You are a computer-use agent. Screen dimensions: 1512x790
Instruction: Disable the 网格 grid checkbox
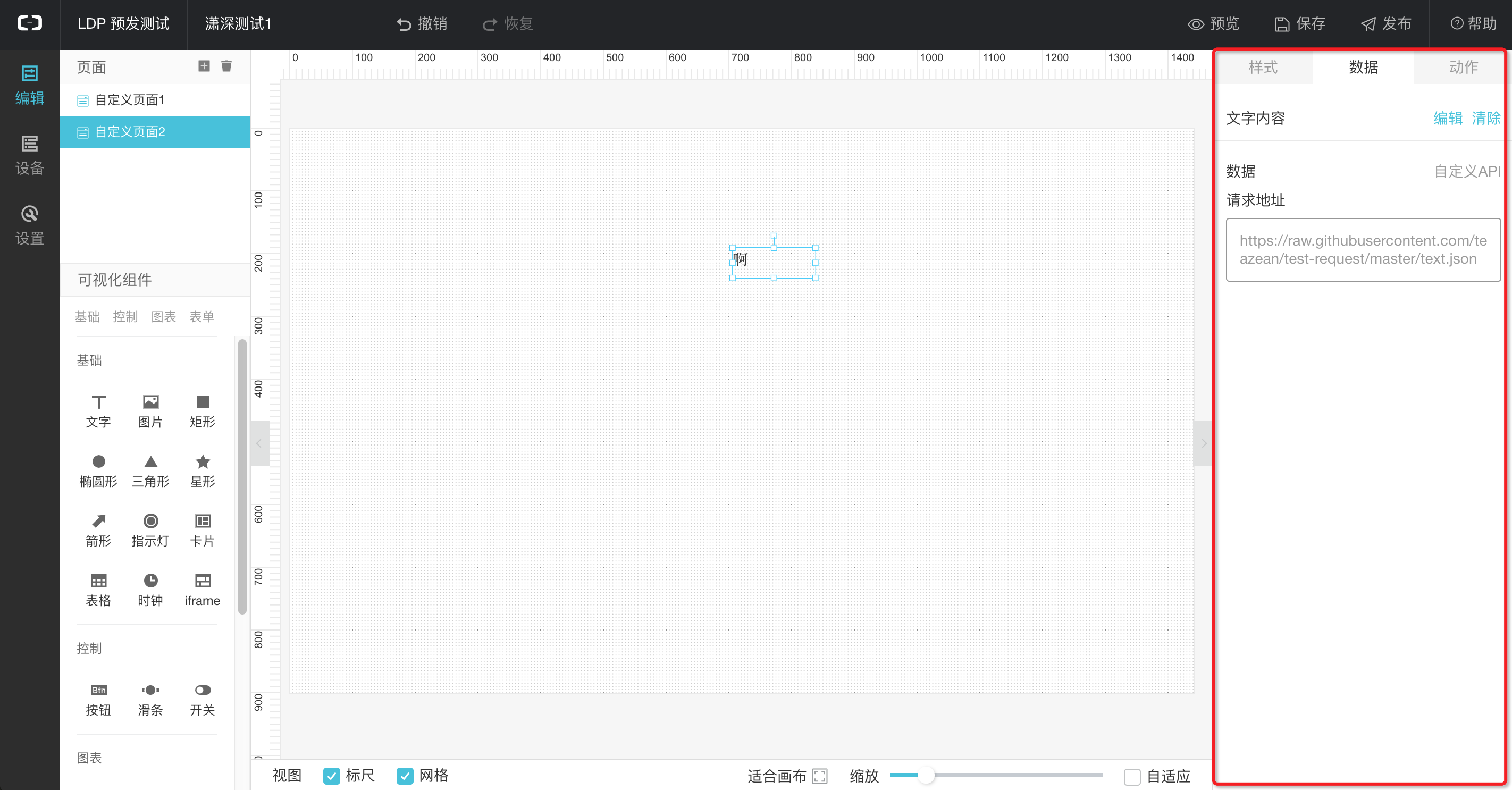[405, 776]
